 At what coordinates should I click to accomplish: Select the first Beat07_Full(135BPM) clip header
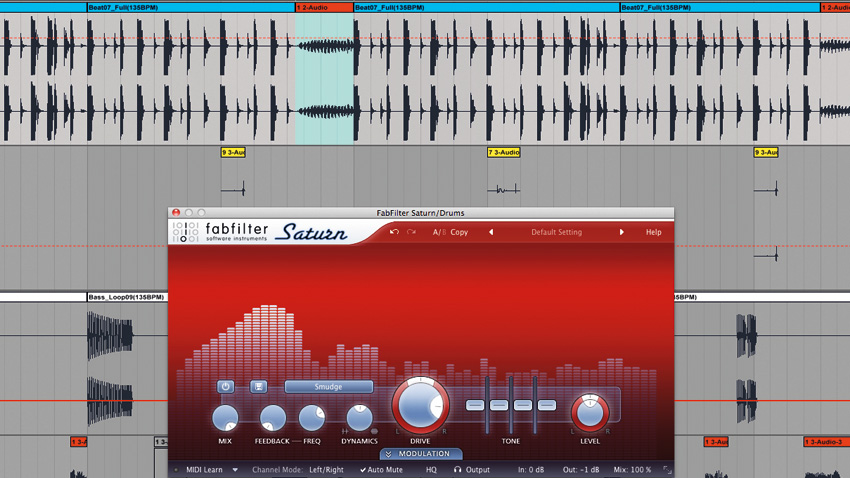[191, 8]
